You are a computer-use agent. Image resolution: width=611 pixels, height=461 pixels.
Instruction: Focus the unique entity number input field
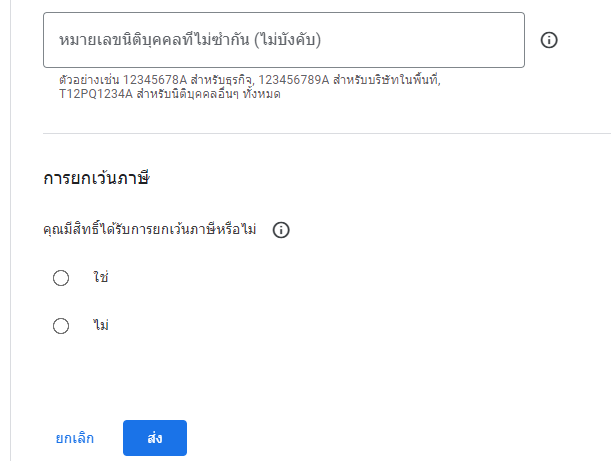point(284,40)
